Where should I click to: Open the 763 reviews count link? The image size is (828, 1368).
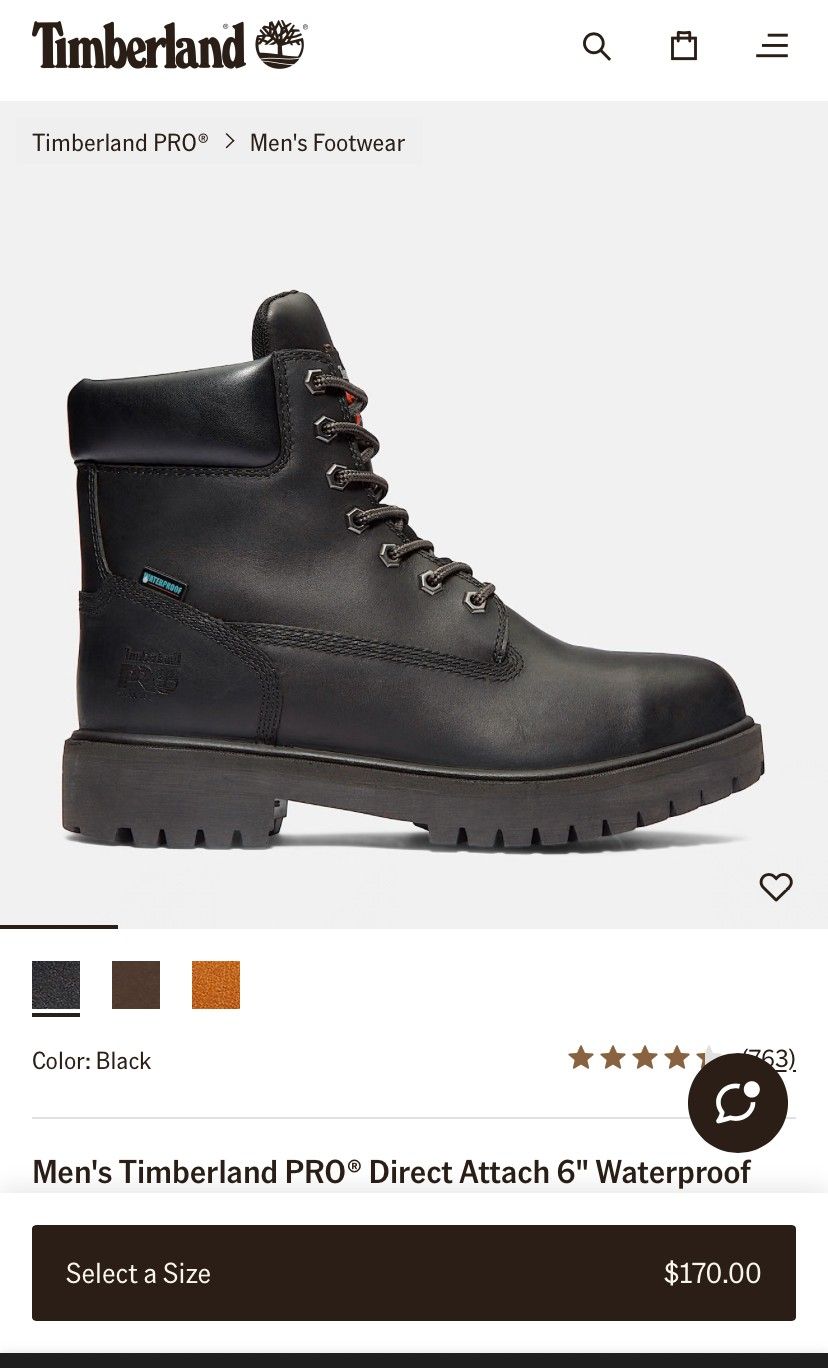pyautogui.click(x=769, y=1058)
